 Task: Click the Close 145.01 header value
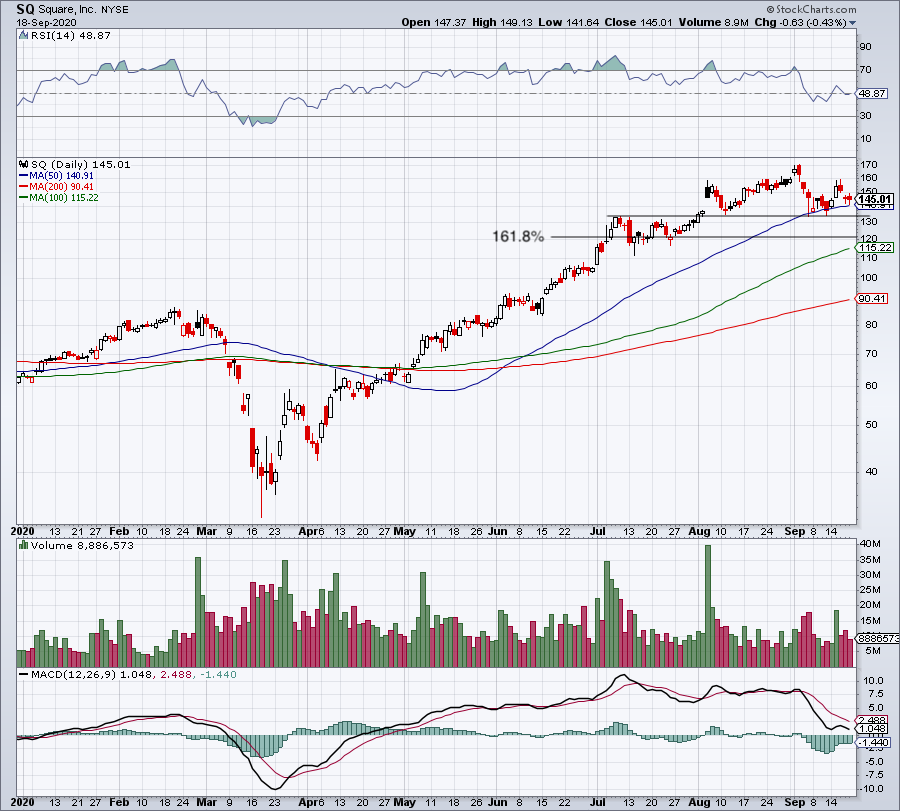[x=637, y=22]
